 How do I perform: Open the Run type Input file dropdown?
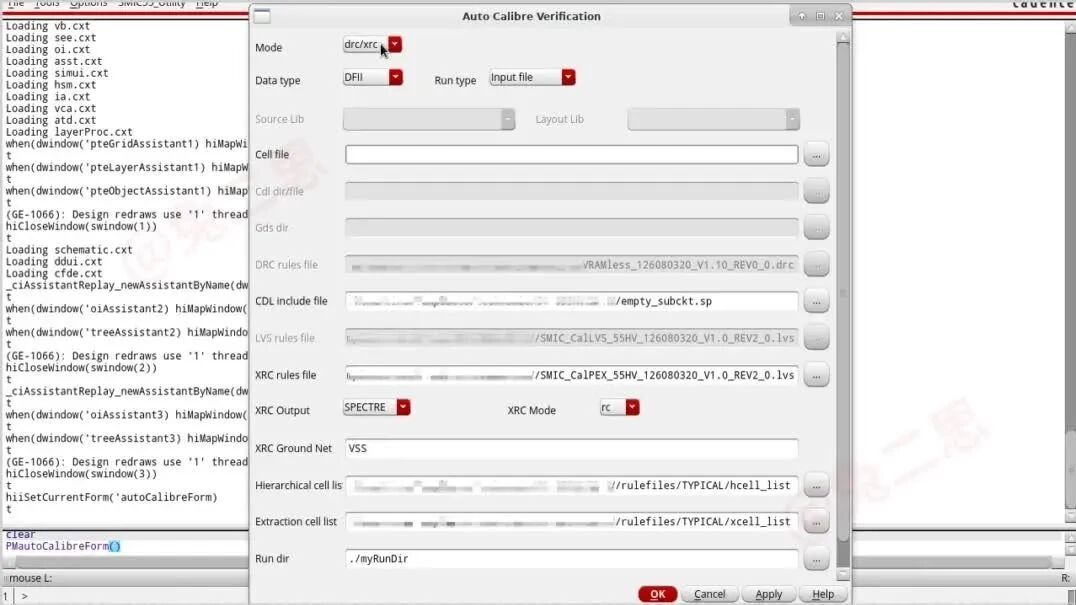(532, 78)
